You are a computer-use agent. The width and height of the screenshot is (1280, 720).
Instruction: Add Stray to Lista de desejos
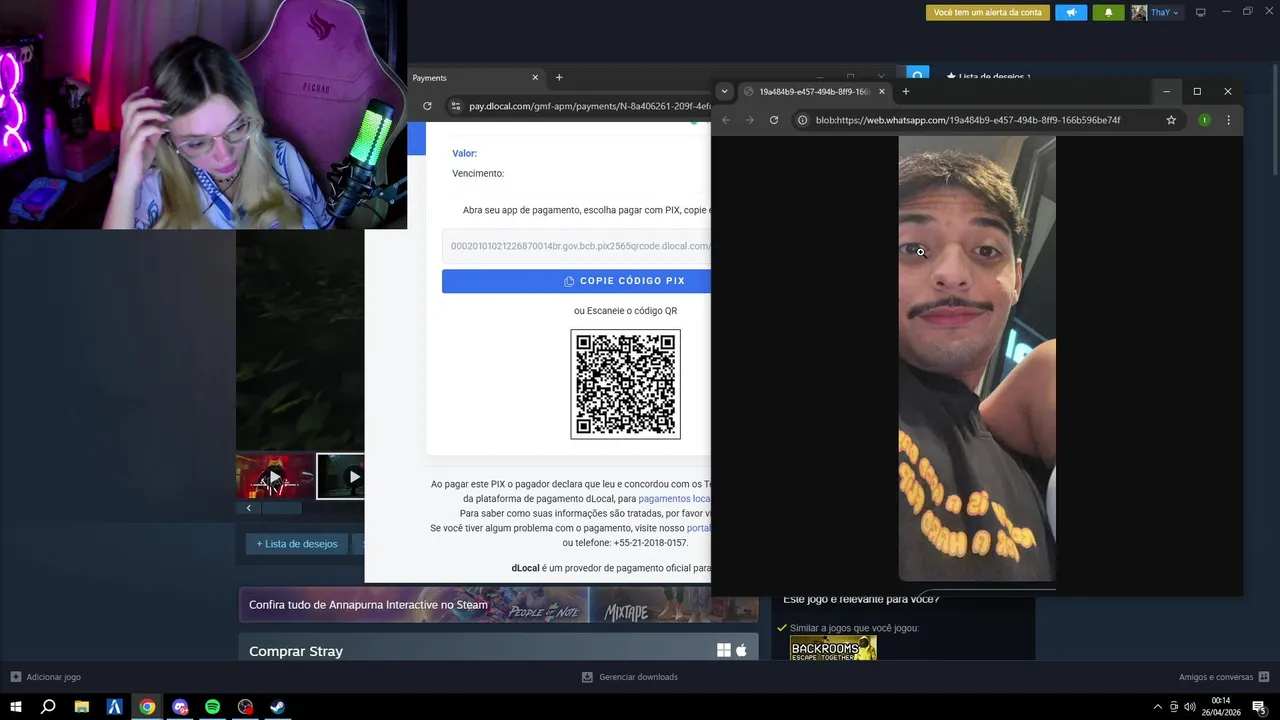[297, 544]
